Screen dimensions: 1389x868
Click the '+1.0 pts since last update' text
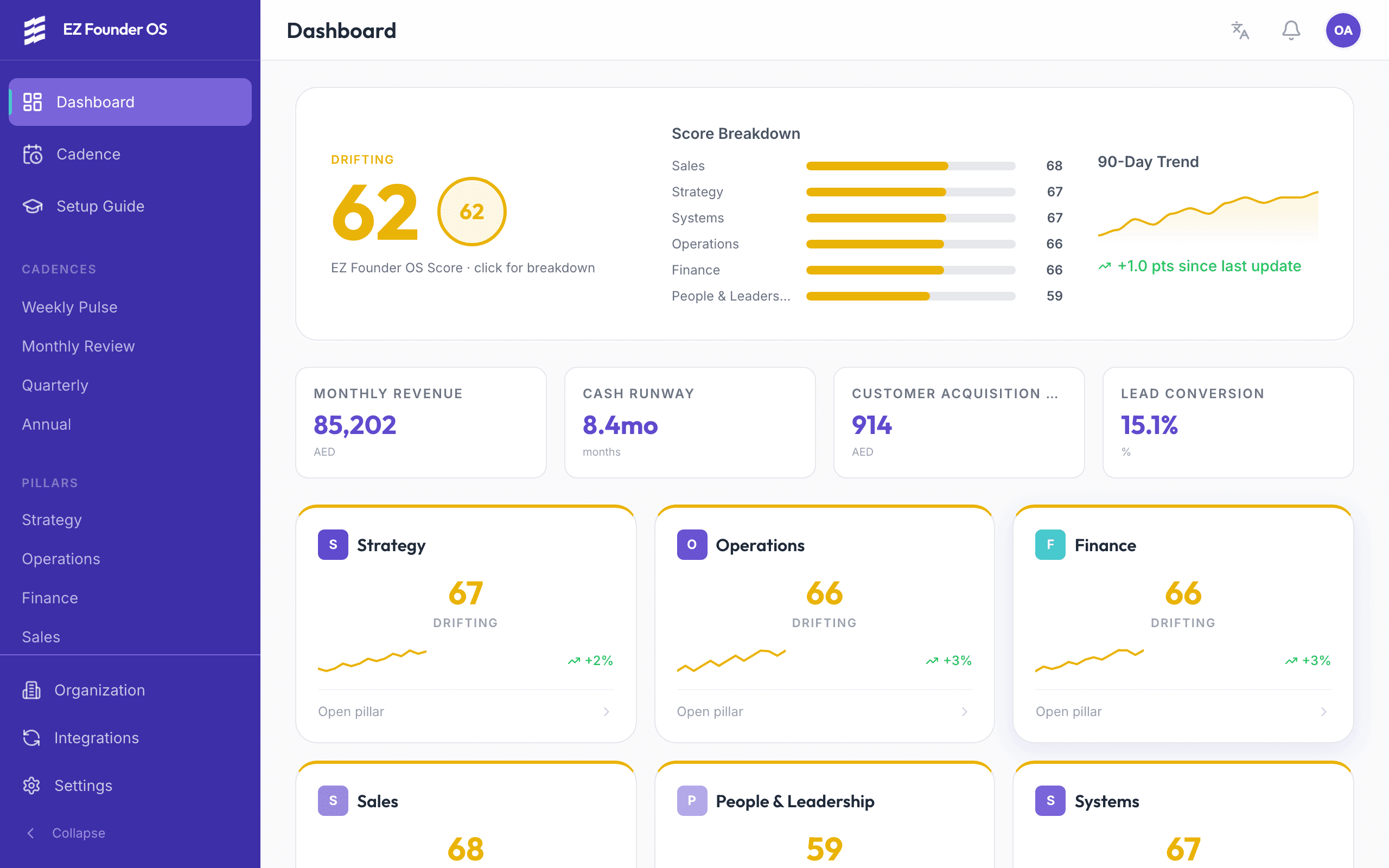point(1209,266)
